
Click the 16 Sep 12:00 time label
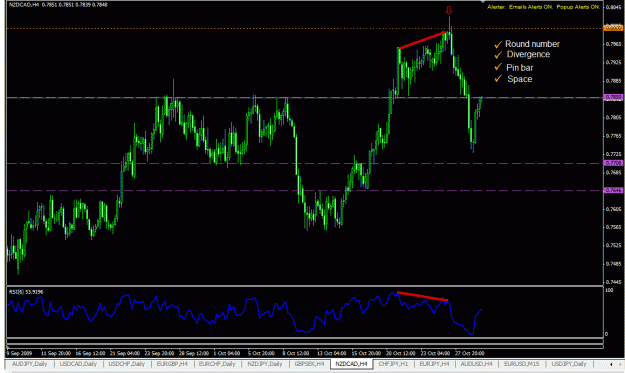click(90, 353)
